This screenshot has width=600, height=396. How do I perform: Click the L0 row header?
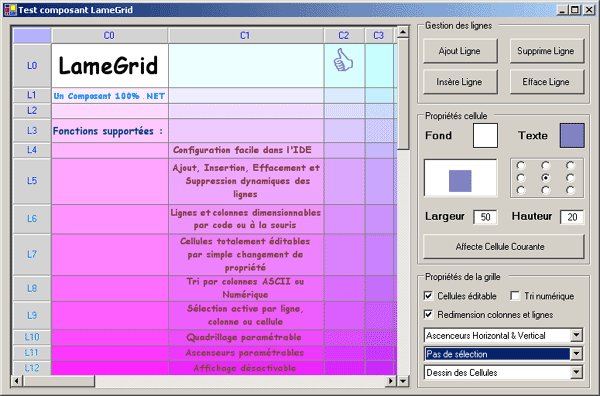pos(32,66)
